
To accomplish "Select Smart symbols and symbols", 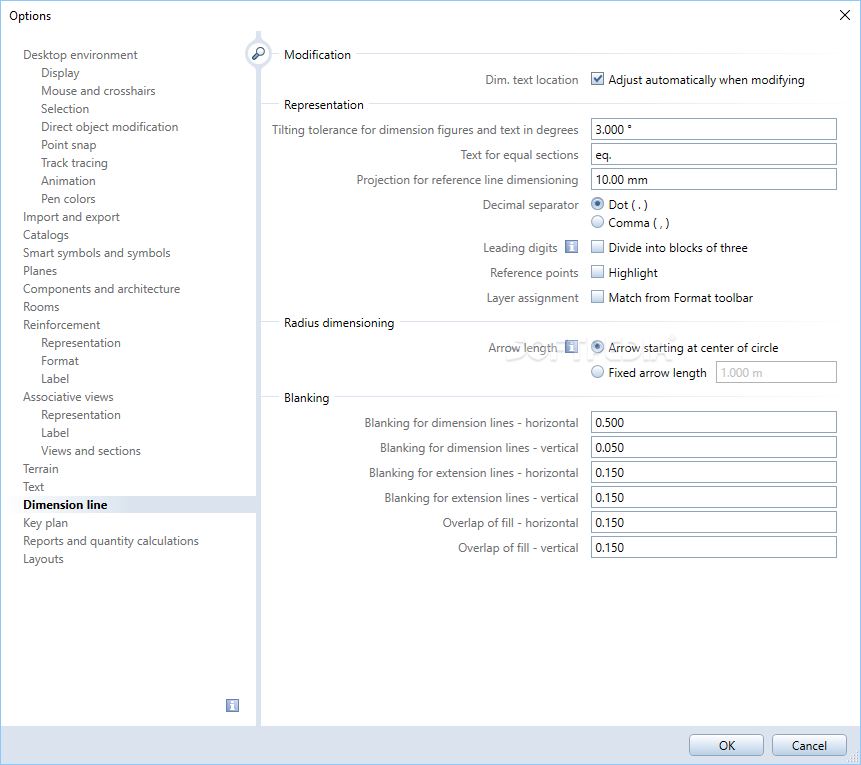I will pyautogui.click(x=97, y=253).
